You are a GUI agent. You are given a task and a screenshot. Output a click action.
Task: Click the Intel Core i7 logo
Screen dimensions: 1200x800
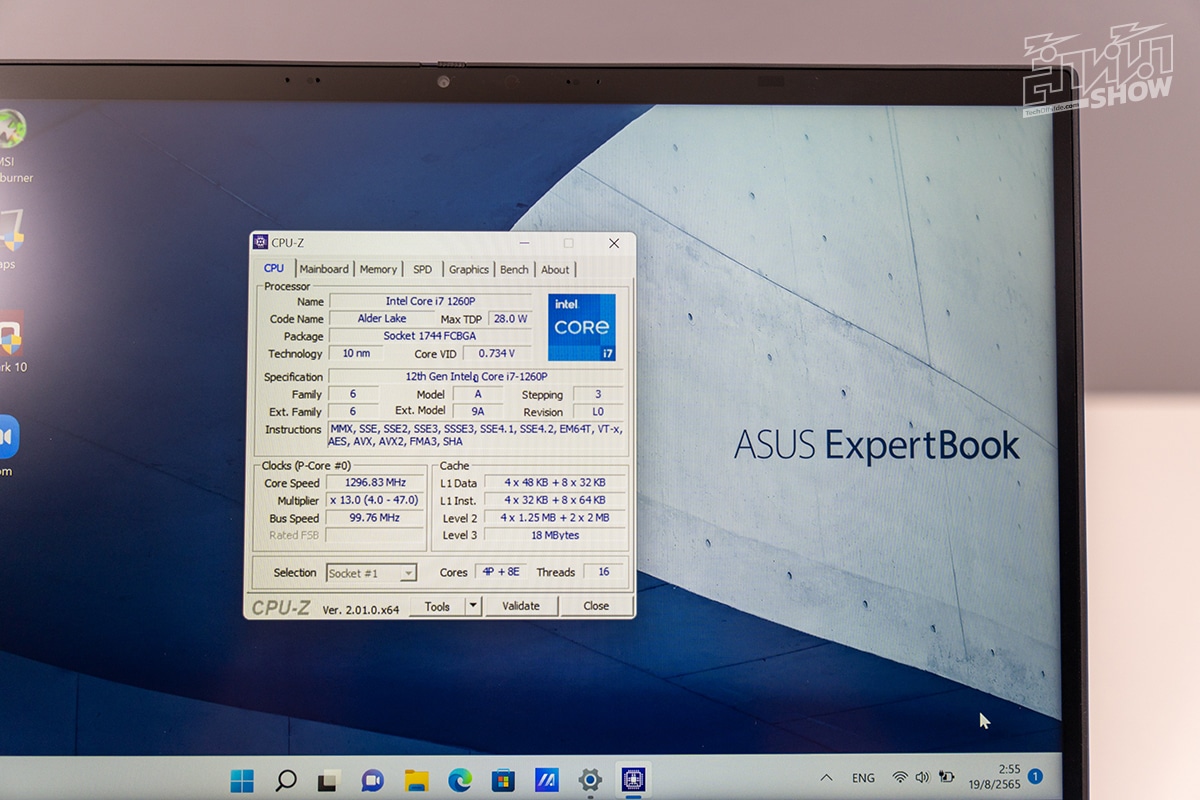[x=581, y=327]
